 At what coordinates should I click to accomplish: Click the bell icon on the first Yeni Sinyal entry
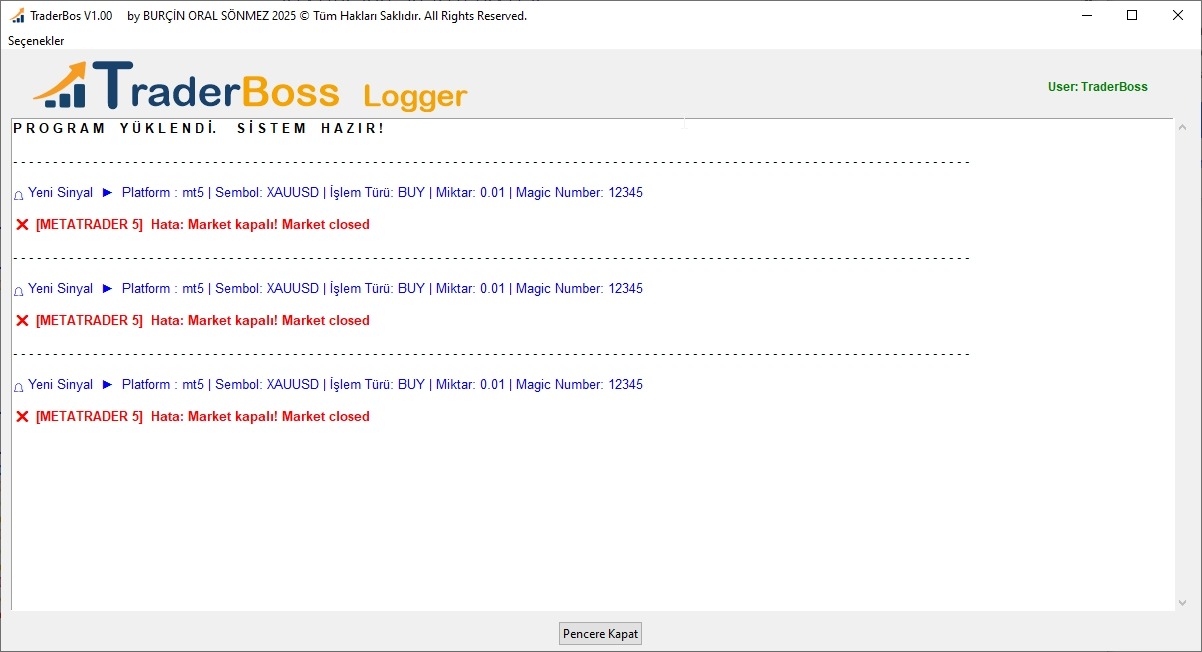point(18,192)
